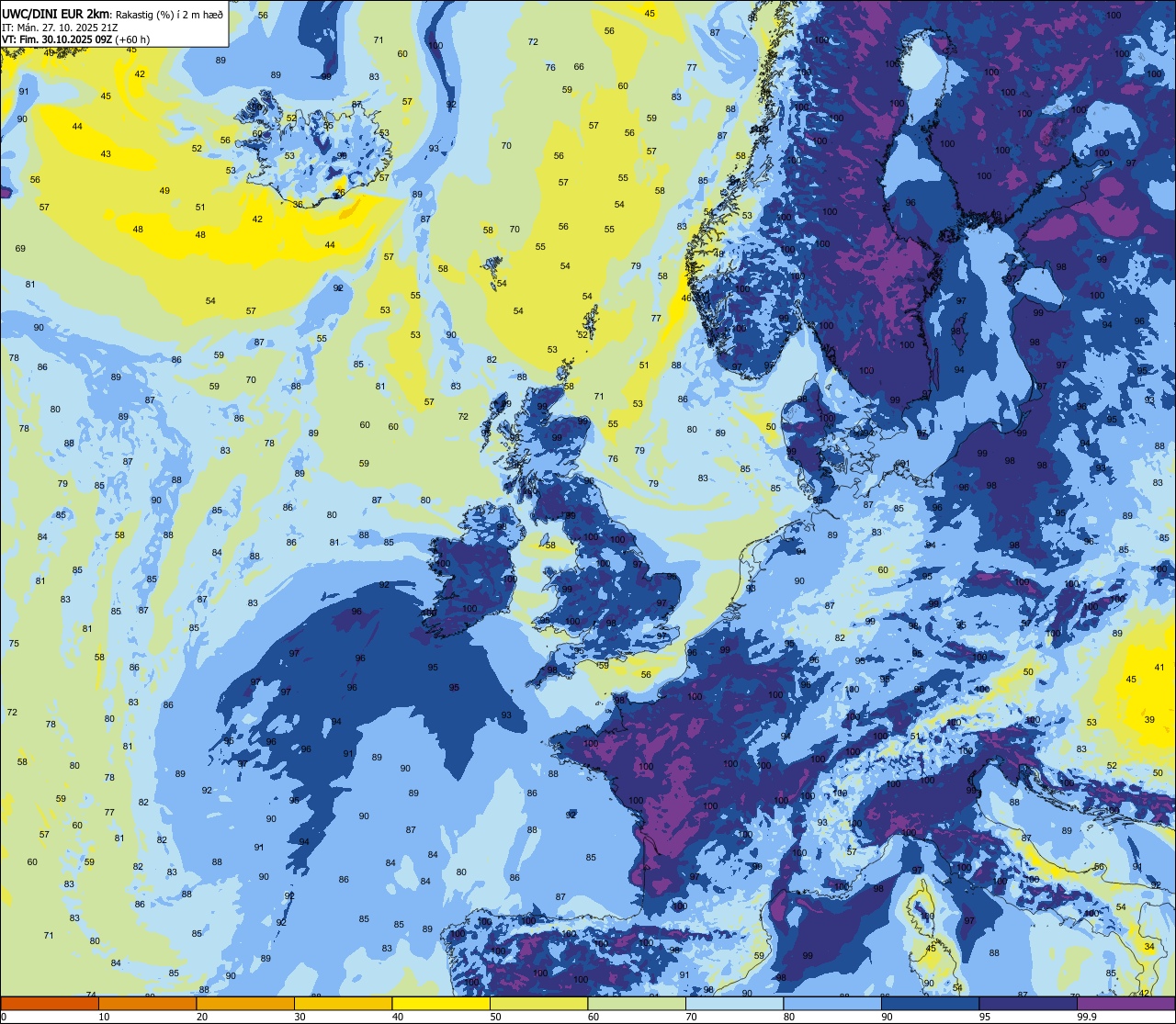This screenshot has width=1176, height=1024.
Task: Click the valid time 'VT: Fim. 30.10.2025 09Z'
Action: pos(55,39)
